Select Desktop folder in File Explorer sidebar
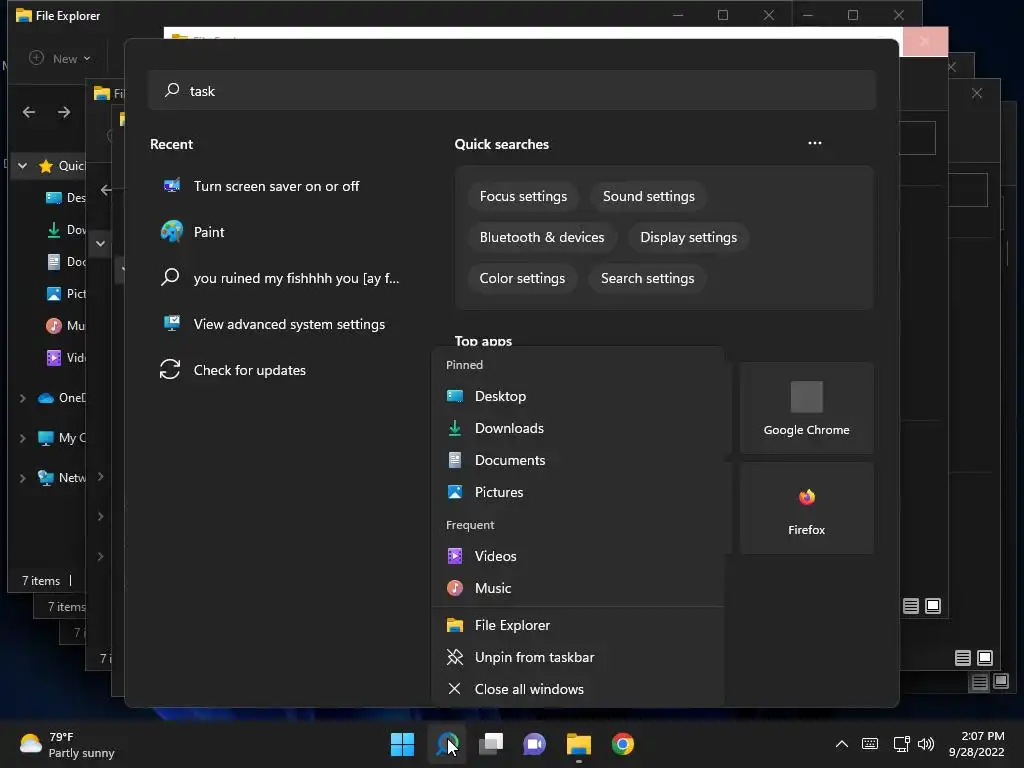This screenshot has width=1024, height=768. (x=65, y=198)
